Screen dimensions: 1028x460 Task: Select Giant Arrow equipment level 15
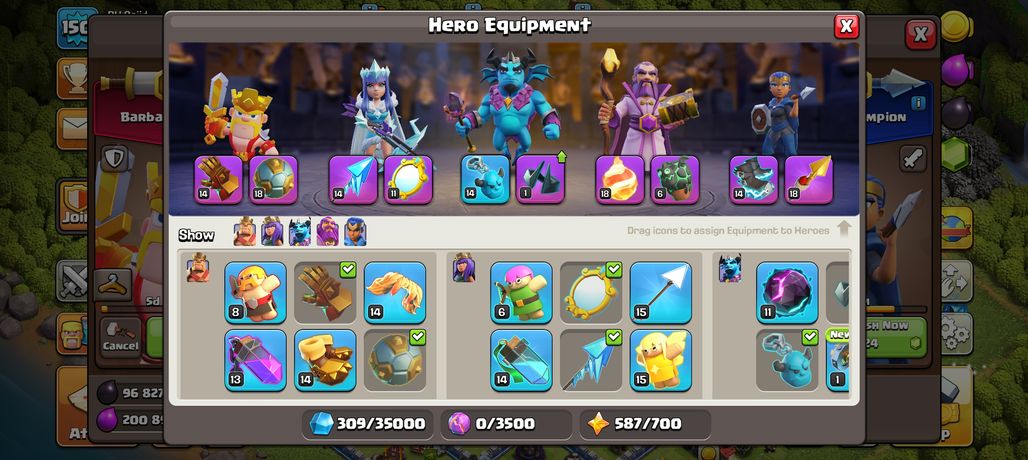click(x=661, y=292)
